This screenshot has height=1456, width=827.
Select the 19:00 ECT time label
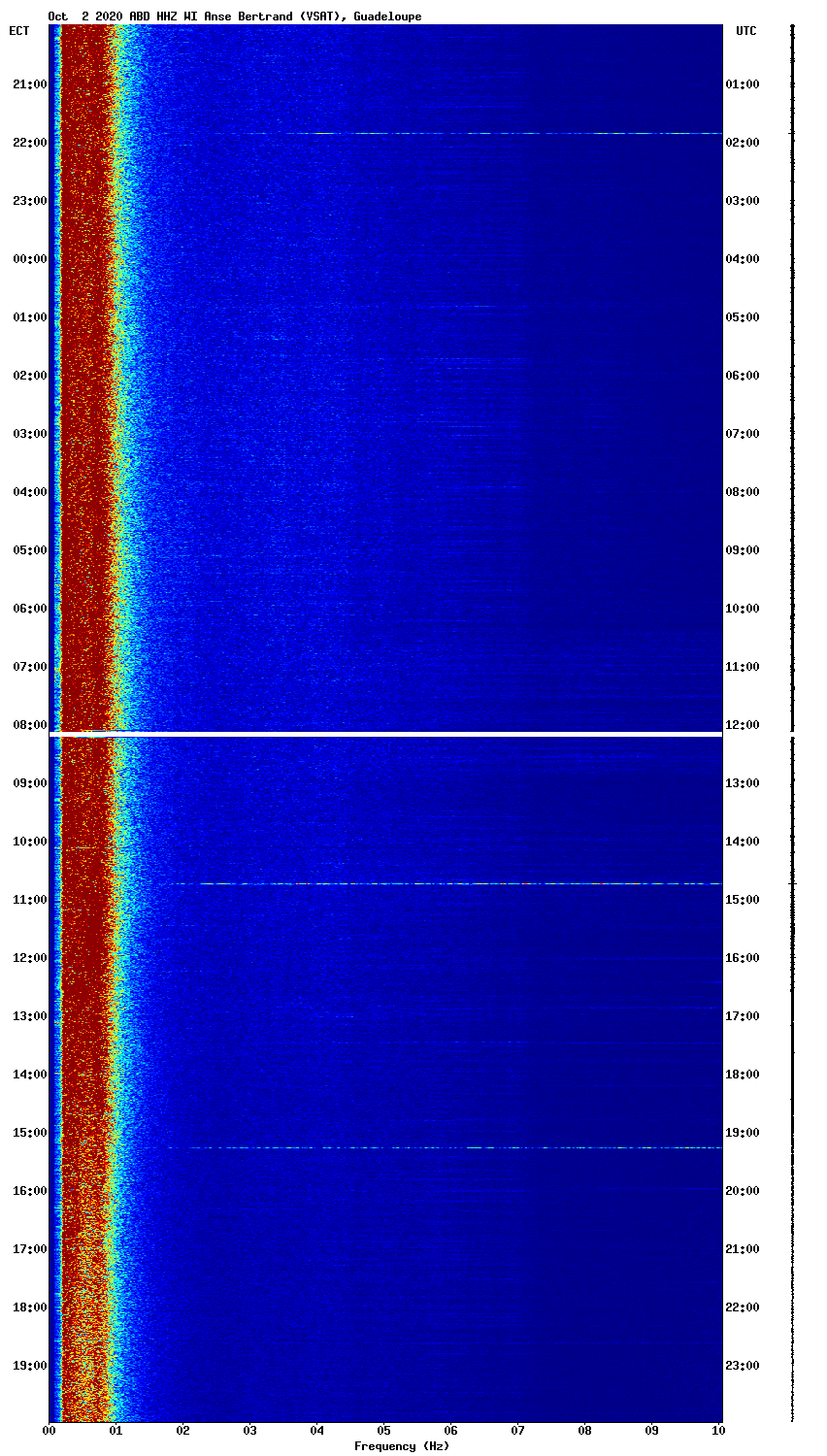29,1366
